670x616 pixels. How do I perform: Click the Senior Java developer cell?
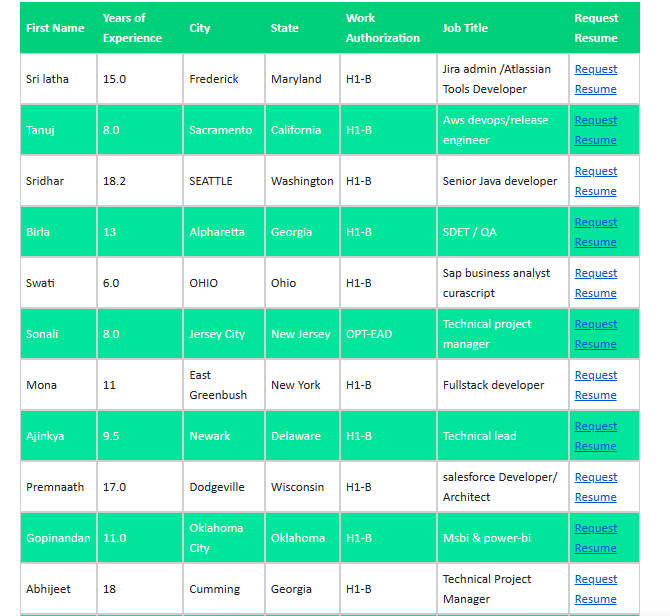coord(503,181)
